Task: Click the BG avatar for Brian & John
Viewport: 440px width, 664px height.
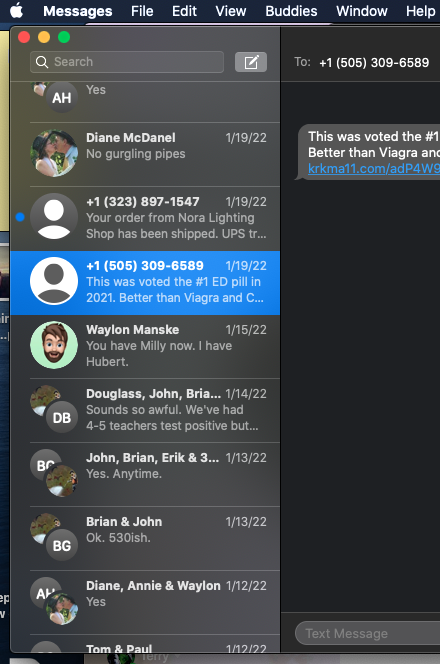Action: 62,545
